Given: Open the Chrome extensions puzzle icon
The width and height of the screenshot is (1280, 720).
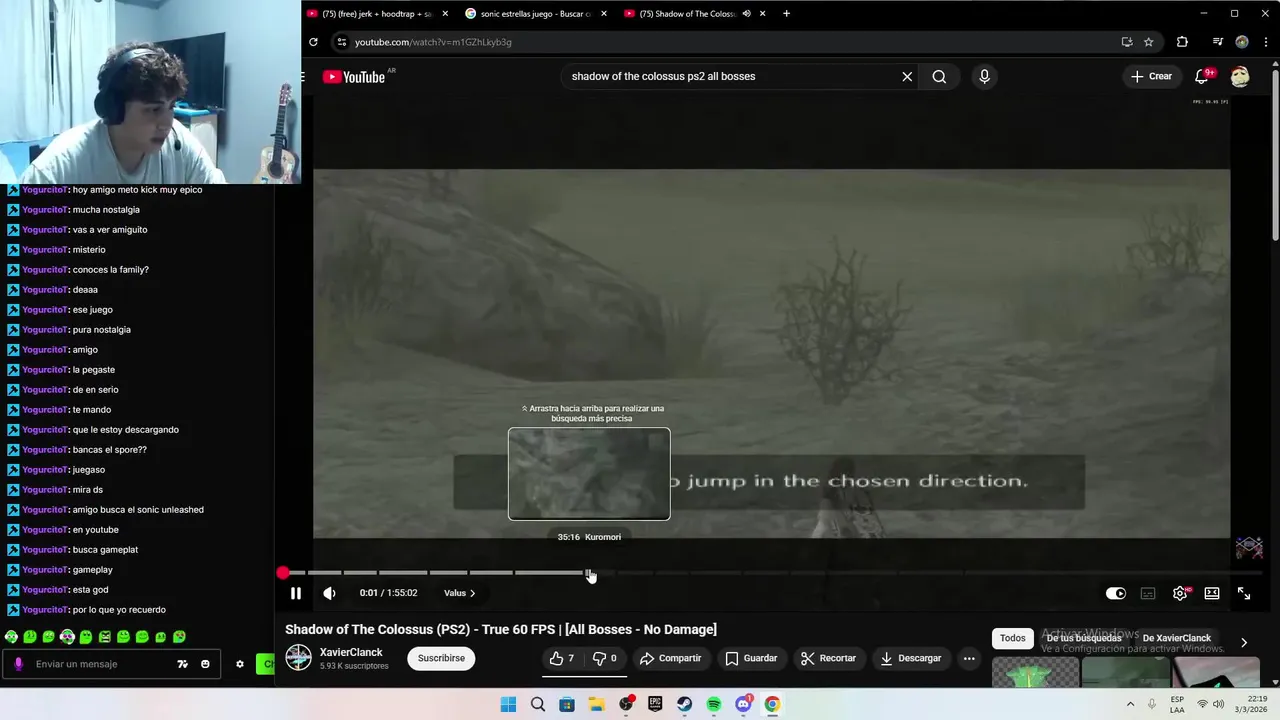Looking at the screenshot, I should pyautogui.click(x=1182, y=42).
